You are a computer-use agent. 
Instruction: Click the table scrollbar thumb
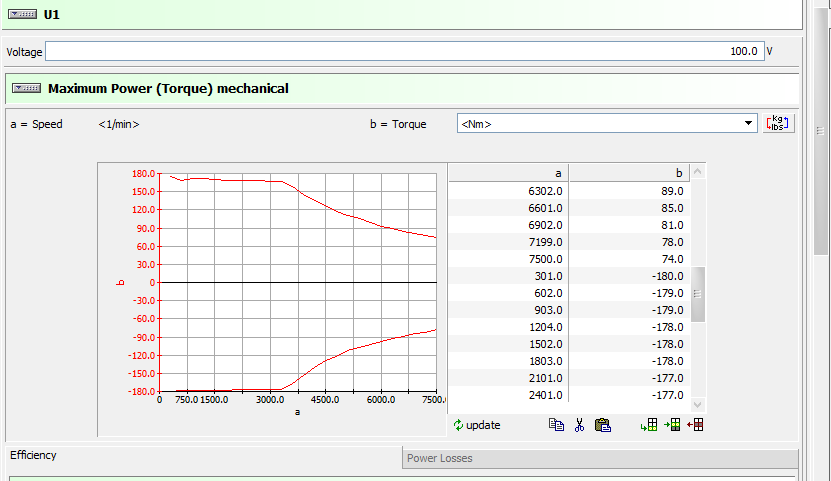(x=697, y=294)
